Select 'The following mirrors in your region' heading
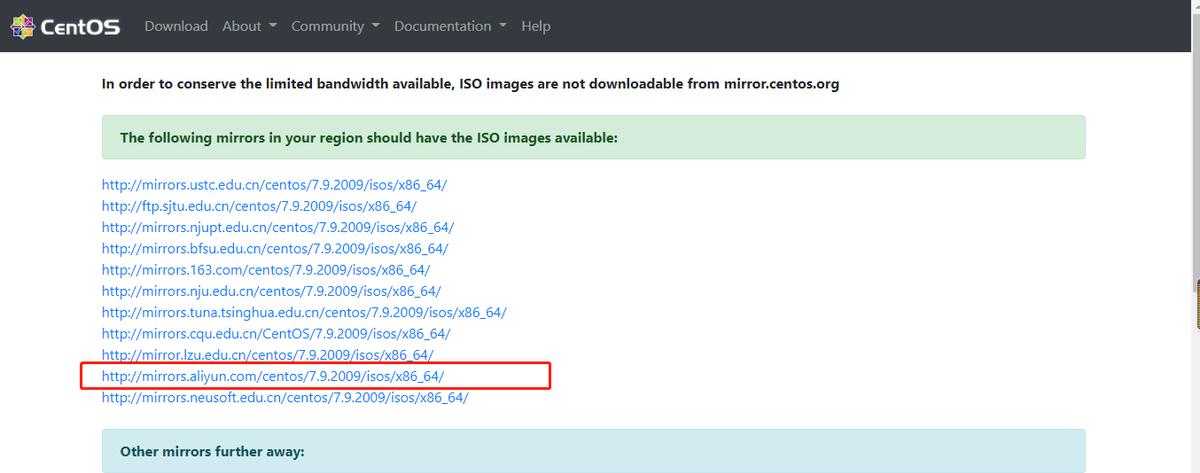1200x473 pixels. (369, 137)
